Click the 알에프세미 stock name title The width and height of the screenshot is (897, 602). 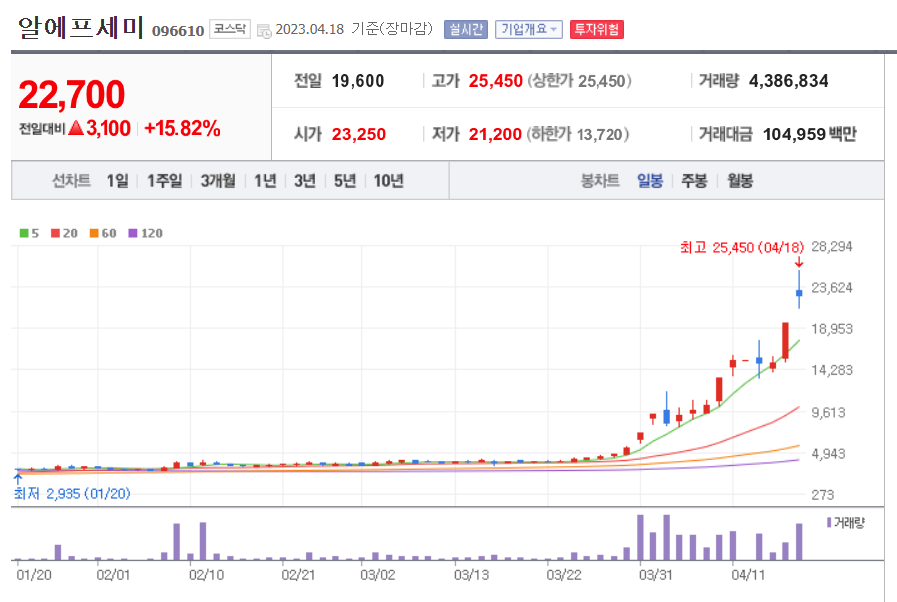coord(80,27)
